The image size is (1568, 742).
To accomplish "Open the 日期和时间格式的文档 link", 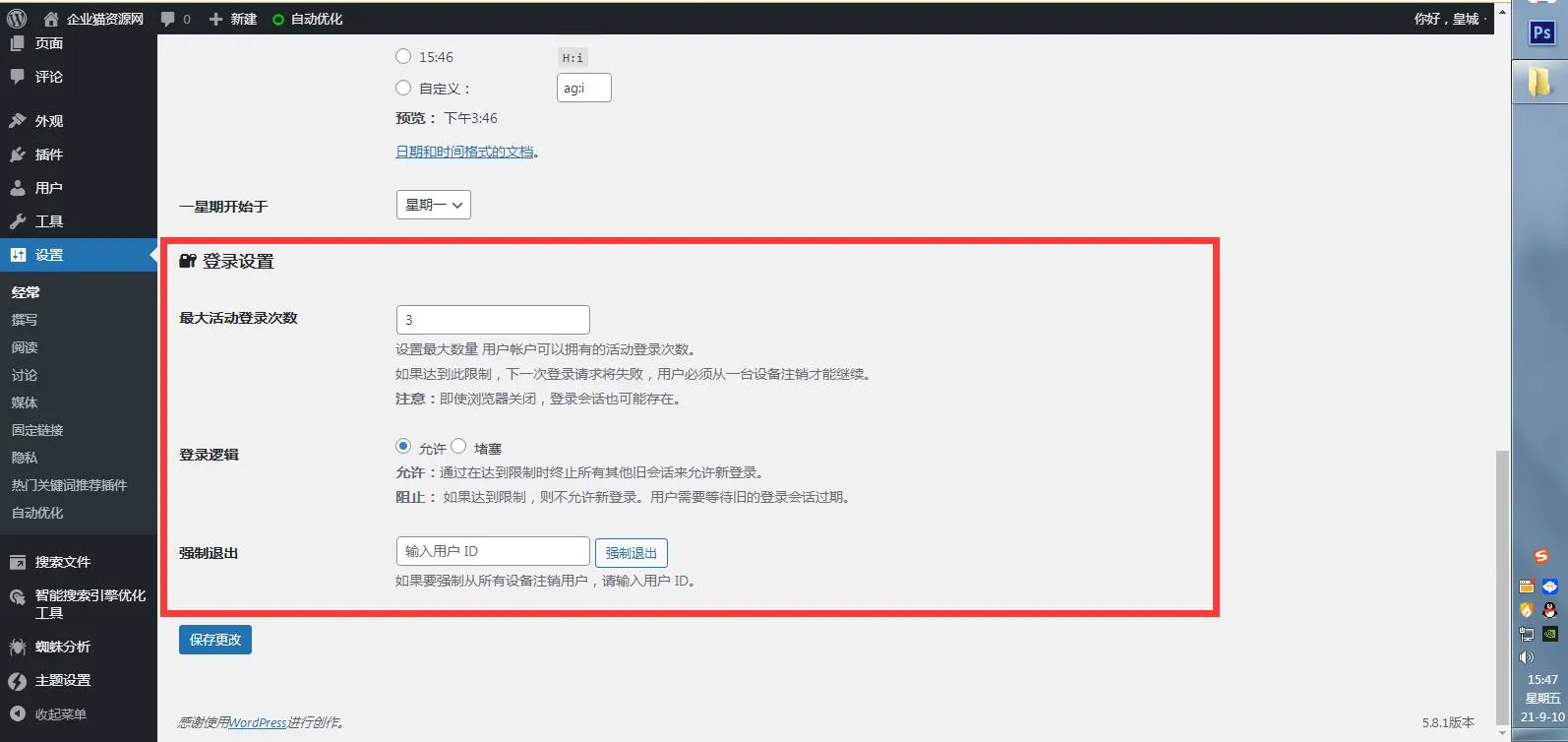I will click(x=464, y=152).
